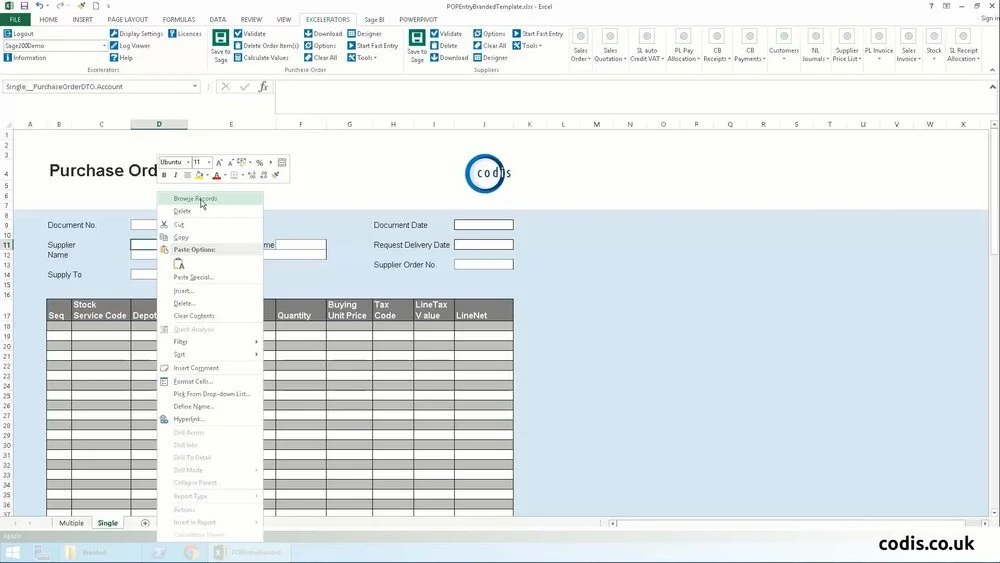
Task: Open the Log Viewer
Action: pyautogui.click(x=130, y=46)
